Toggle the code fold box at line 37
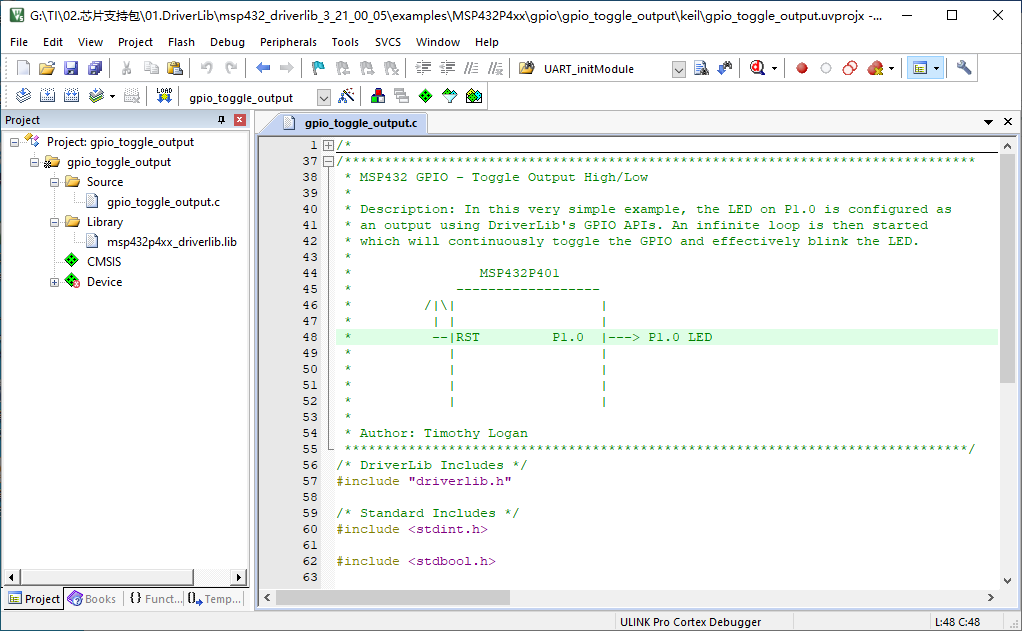 (328, 161)
